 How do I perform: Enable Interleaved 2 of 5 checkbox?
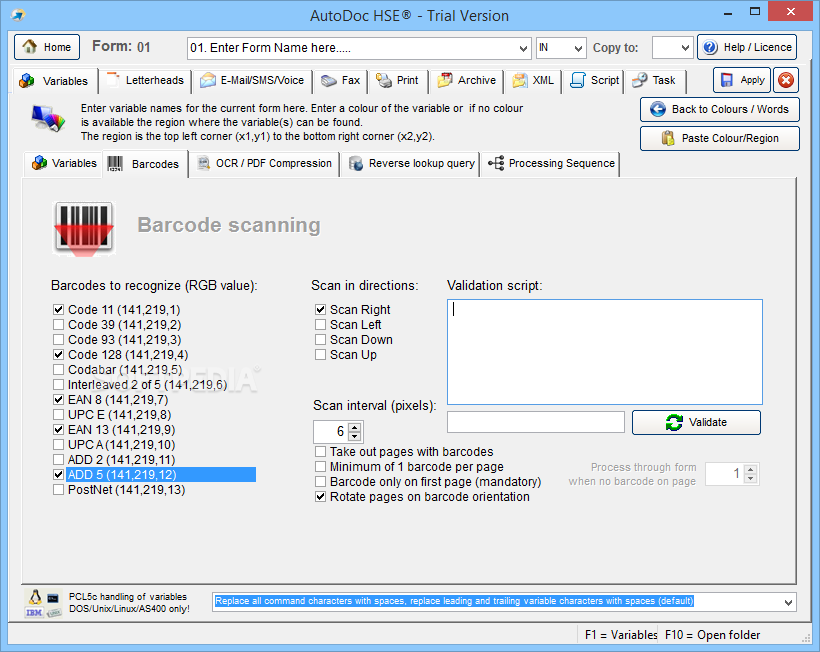click(59, 385)
